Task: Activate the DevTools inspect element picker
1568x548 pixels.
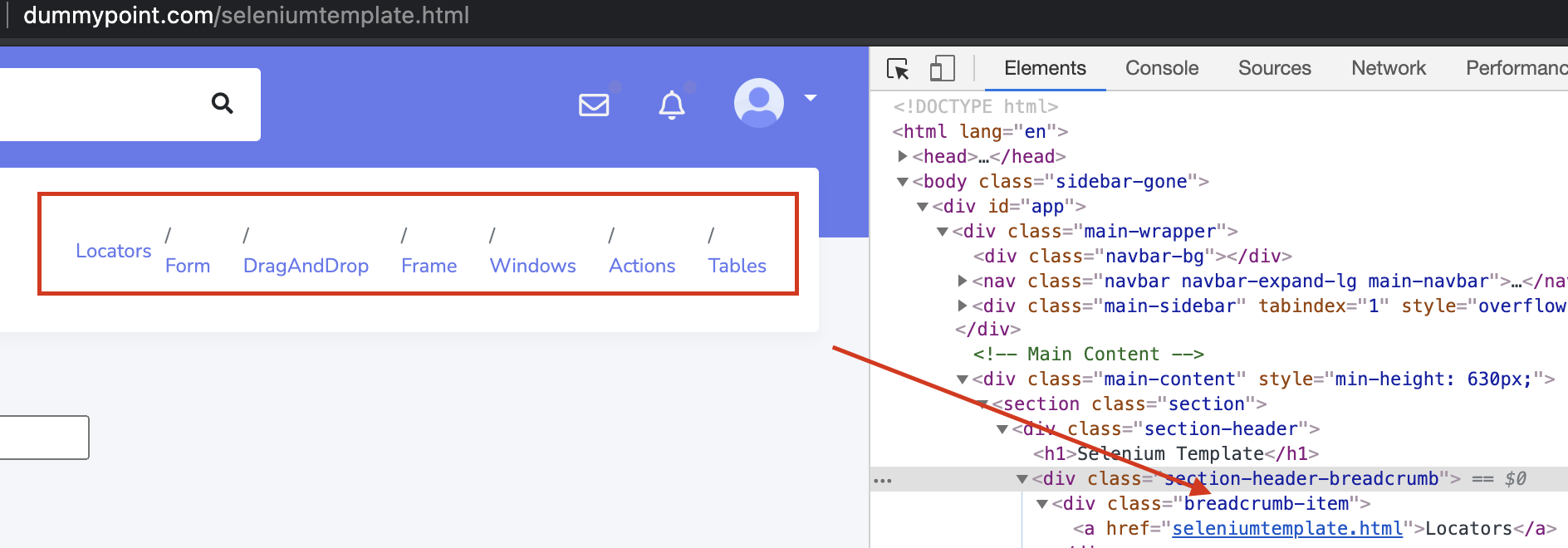Action: [x=898, y=69]
